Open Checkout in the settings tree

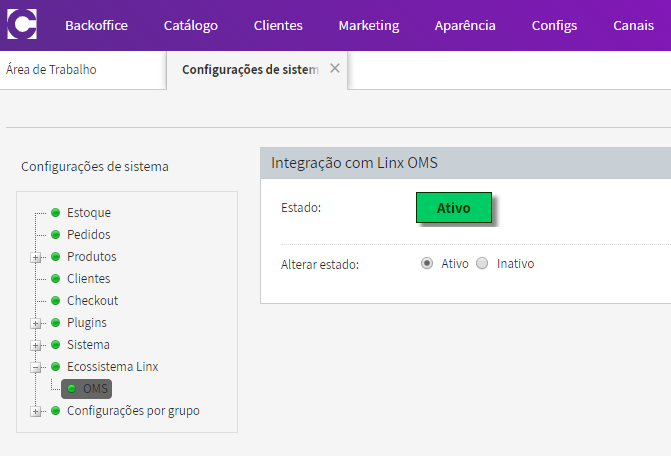[x=92, y=300]
